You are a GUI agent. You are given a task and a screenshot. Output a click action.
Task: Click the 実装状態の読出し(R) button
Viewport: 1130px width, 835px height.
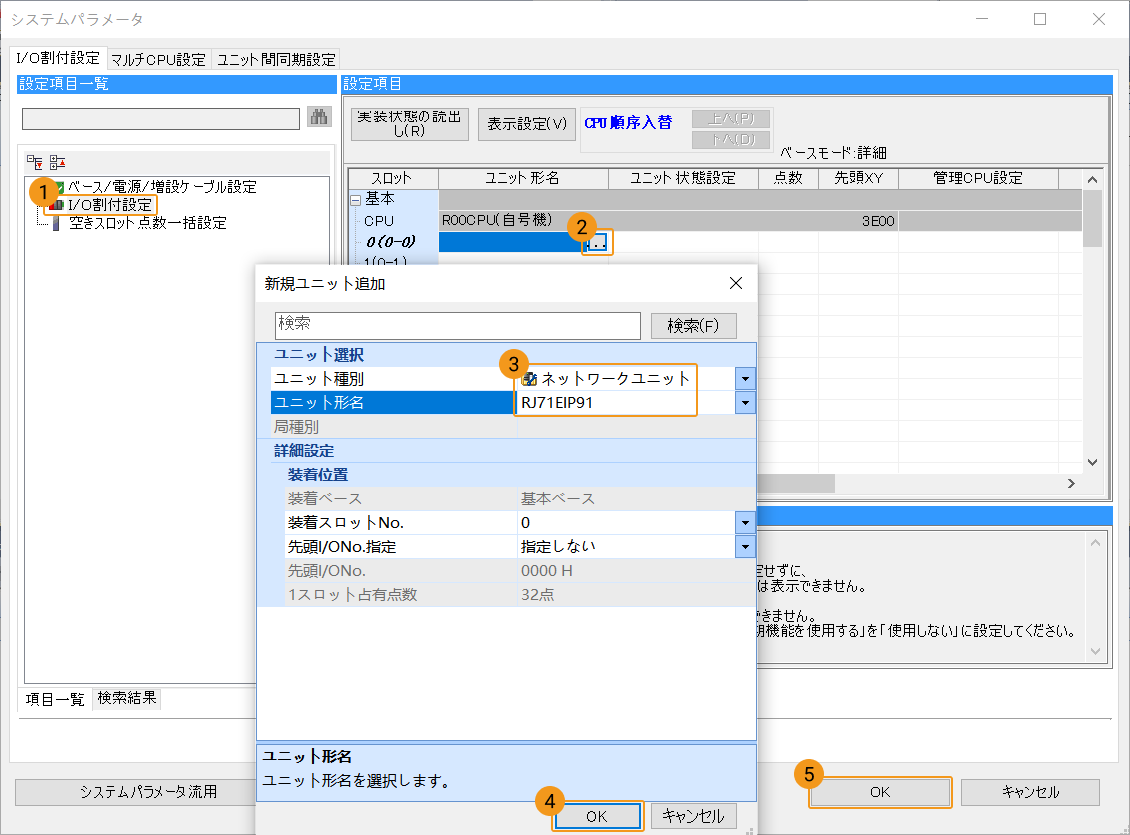pos(409,124)
